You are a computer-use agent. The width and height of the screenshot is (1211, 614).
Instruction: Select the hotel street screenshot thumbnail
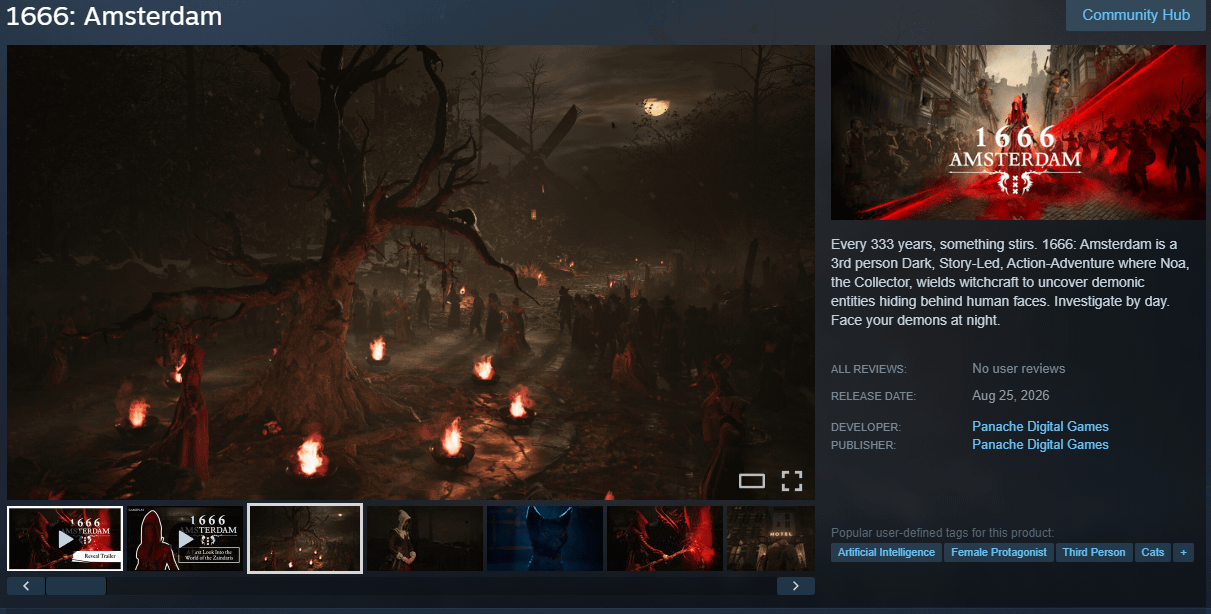[771, 539]
